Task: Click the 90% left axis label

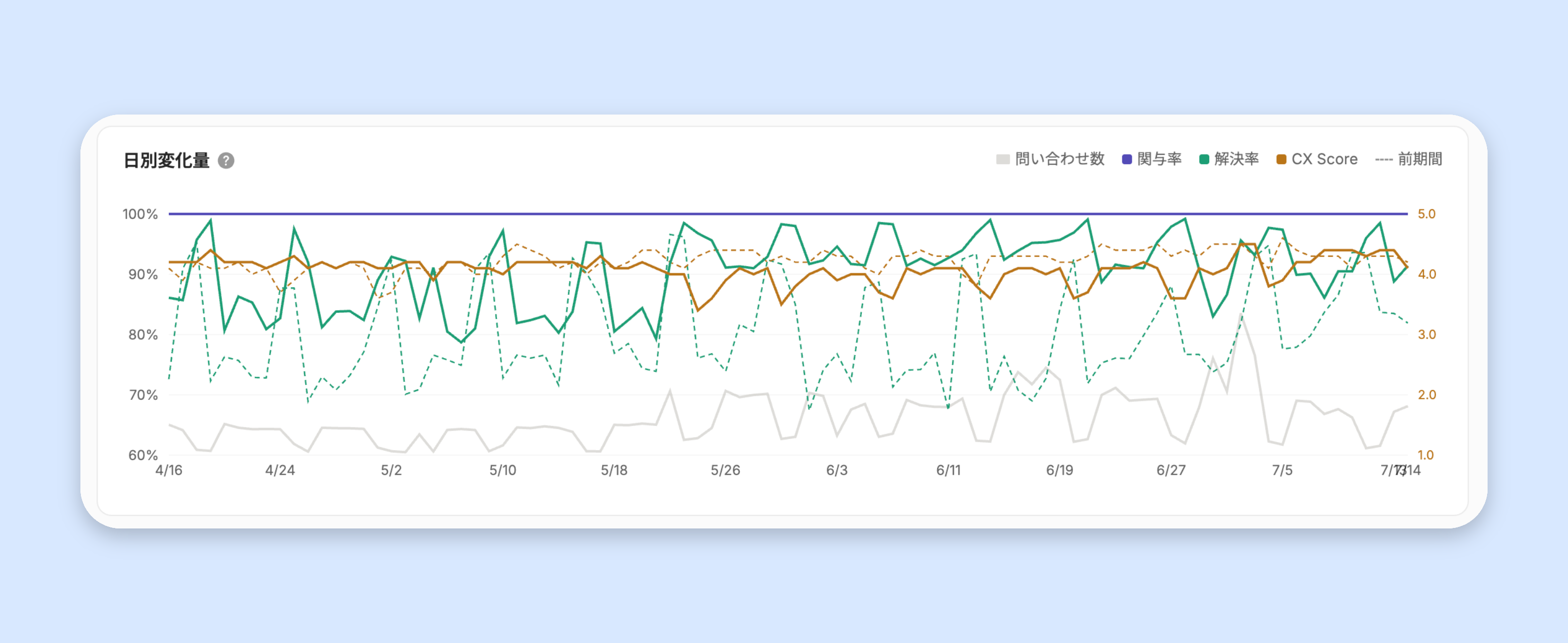Action: (143, 274)
